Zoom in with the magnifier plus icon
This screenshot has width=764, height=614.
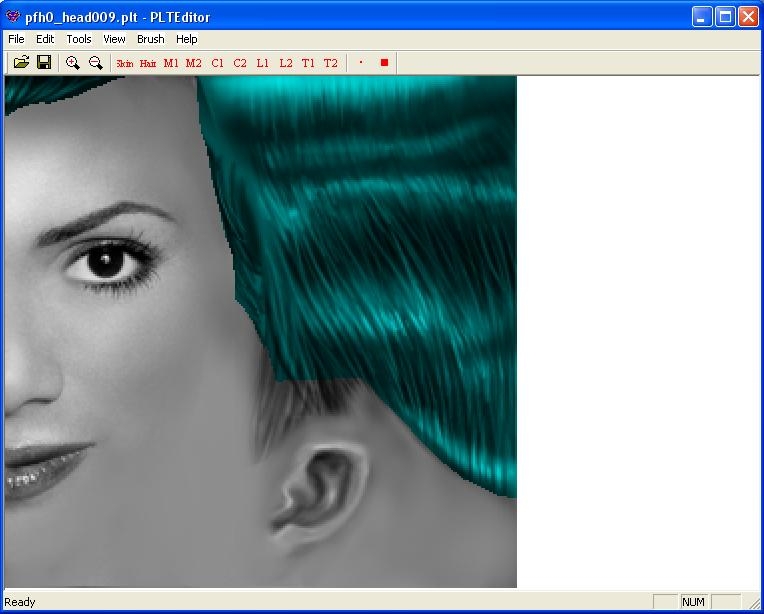[x=73, y=63]
